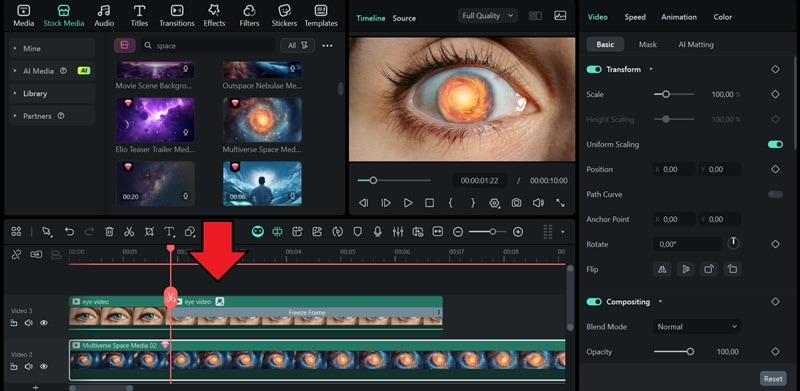Adjust the Opacity slider
Image resolution: width=800 pixels, height=391 pixels.
(x=673, y=352)
